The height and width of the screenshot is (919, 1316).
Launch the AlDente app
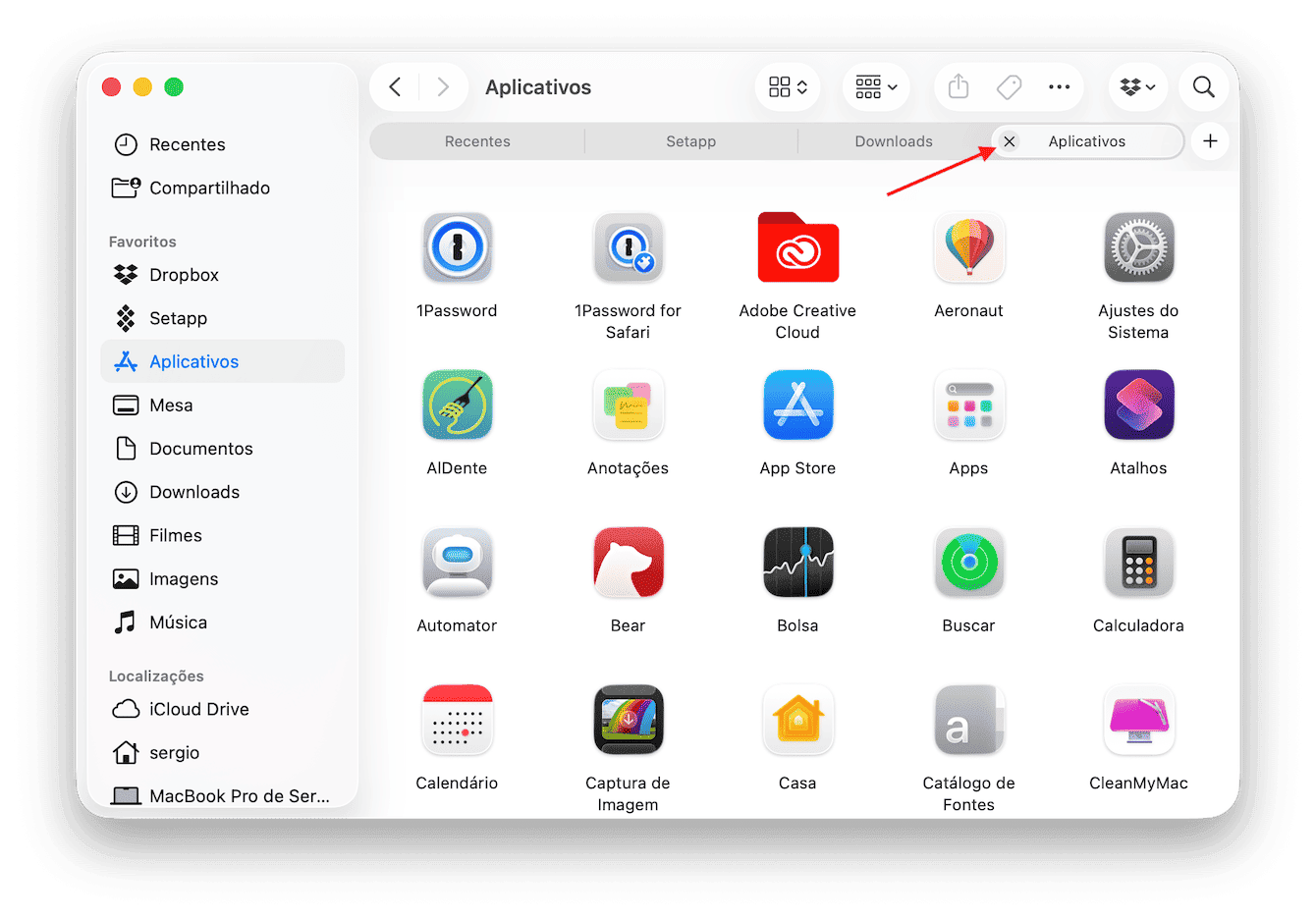pos(457,405)
